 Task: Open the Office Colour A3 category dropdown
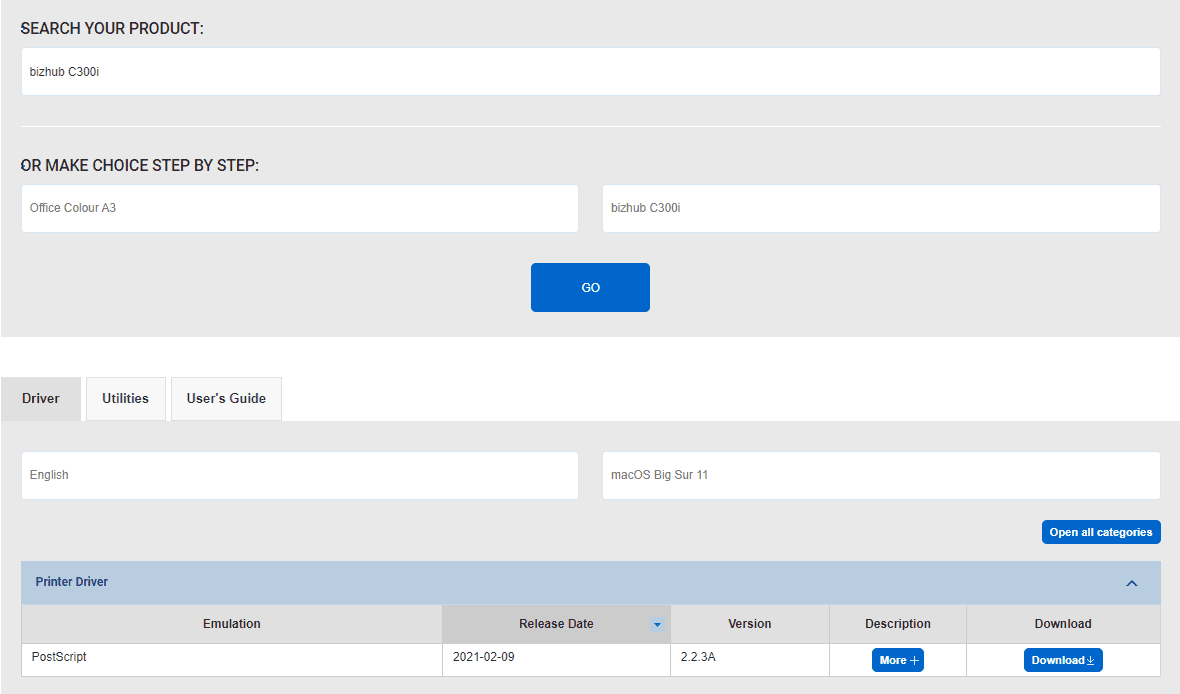[x=300, y=209]
